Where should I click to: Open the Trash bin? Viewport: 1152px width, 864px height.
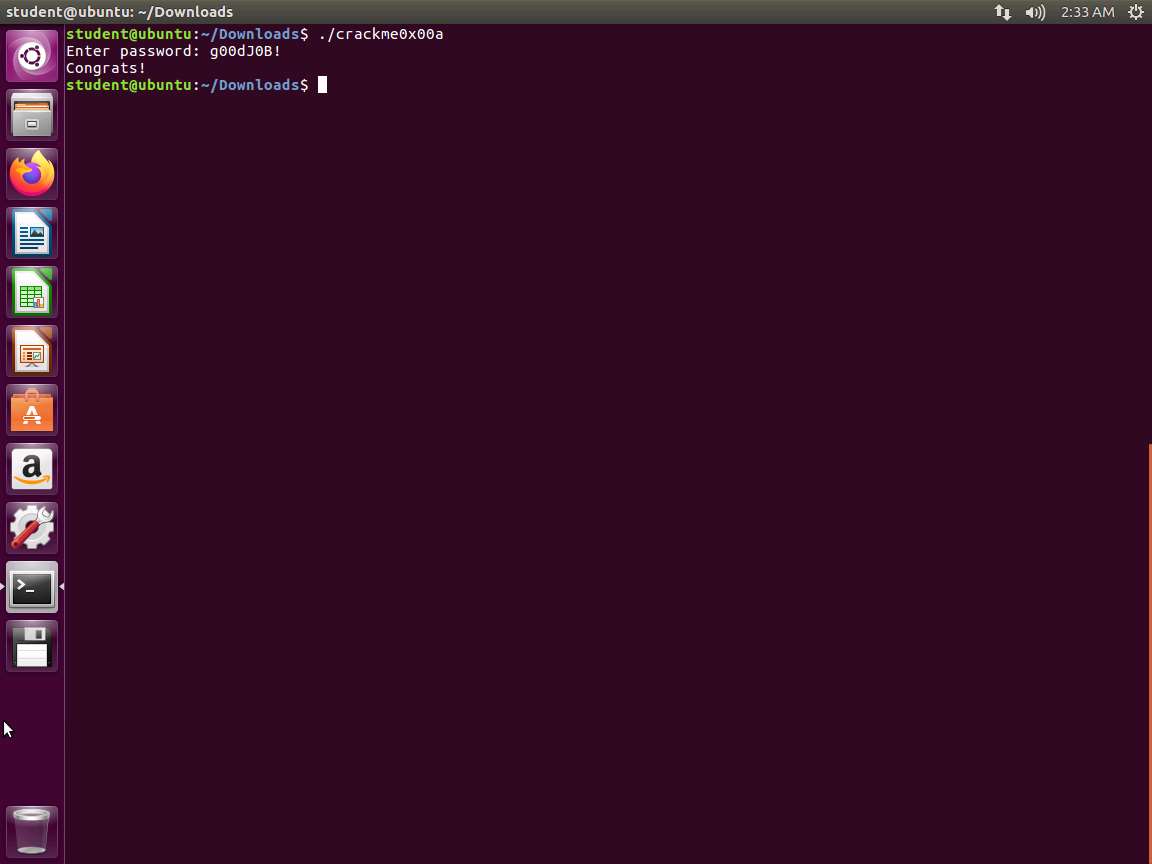pos(32,830)
